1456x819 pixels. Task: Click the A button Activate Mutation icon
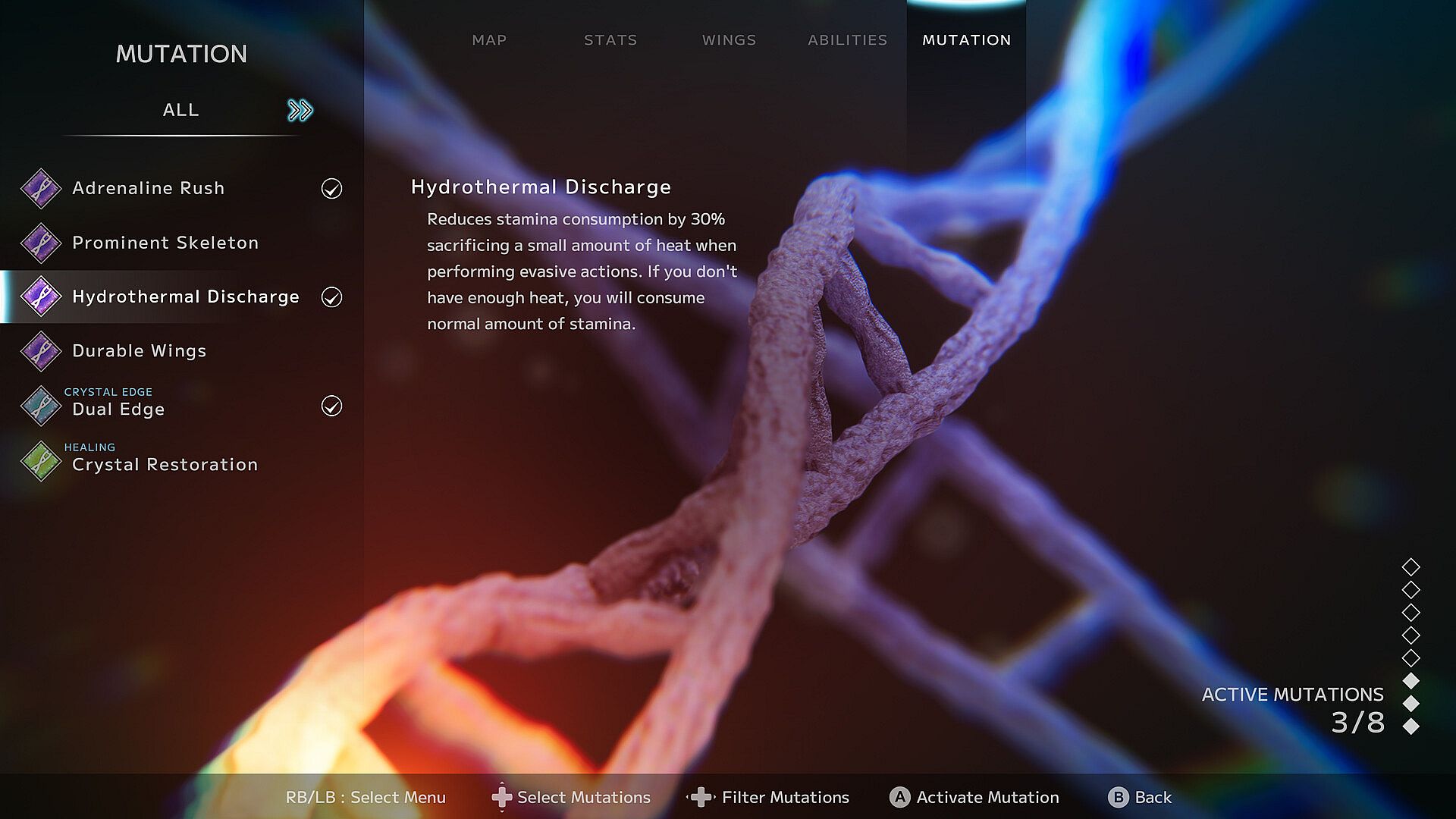click(899, 797)
